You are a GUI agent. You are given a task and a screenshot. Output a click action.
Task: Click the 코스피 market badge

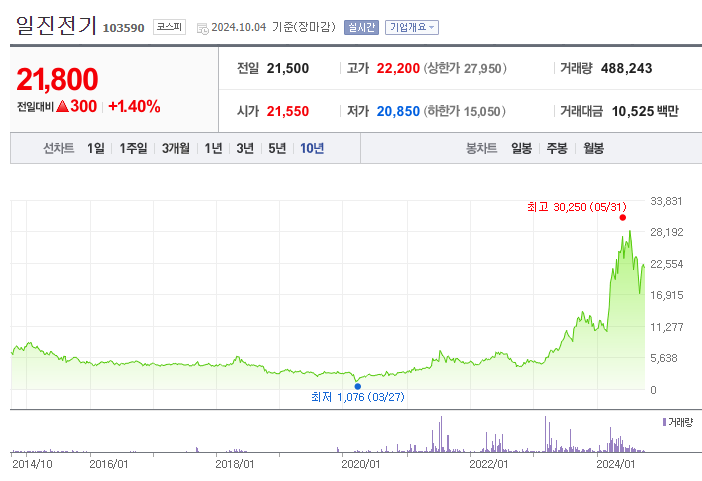169,27
